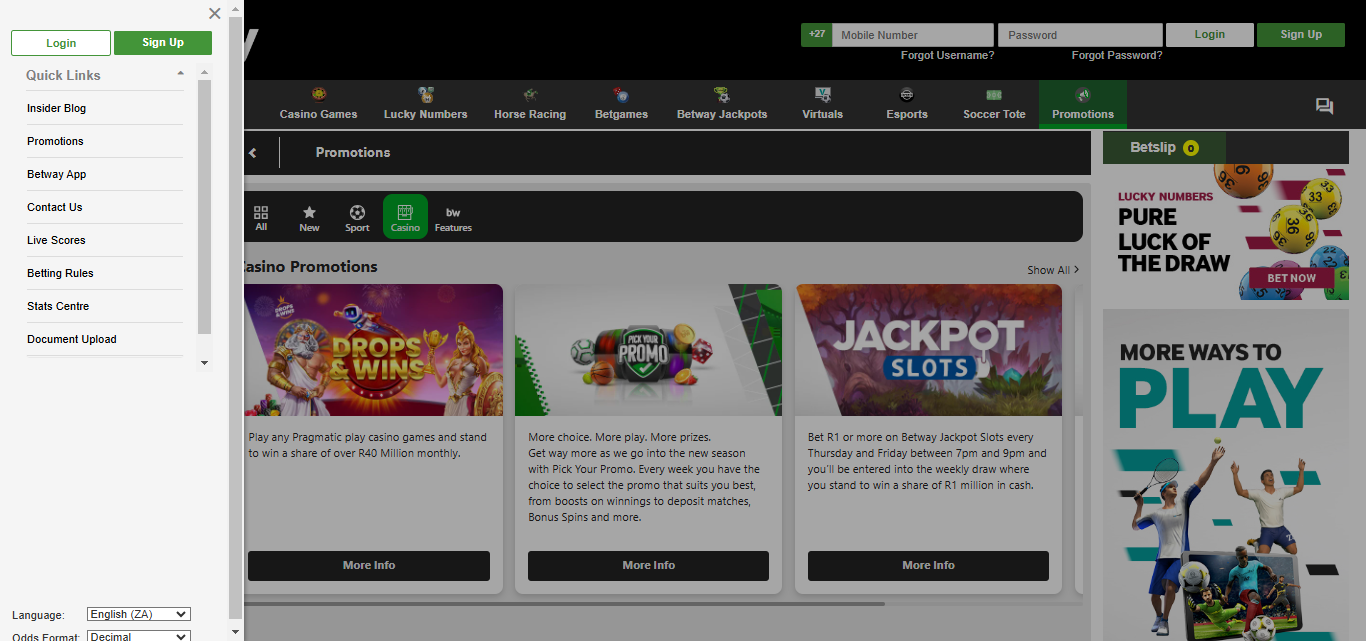1366x641 pixels.
Task: Switch to the Betslip tab
Action: (x=1163, y=148)
